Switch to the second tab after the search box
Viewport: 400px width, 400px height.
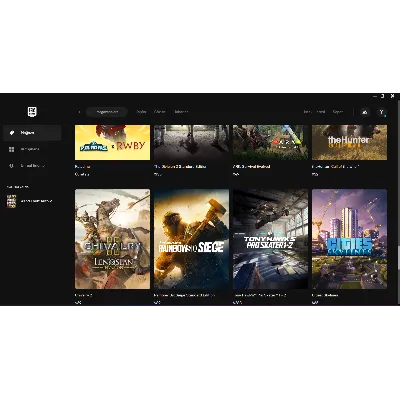pyautogui.click(x=160, y=112)
